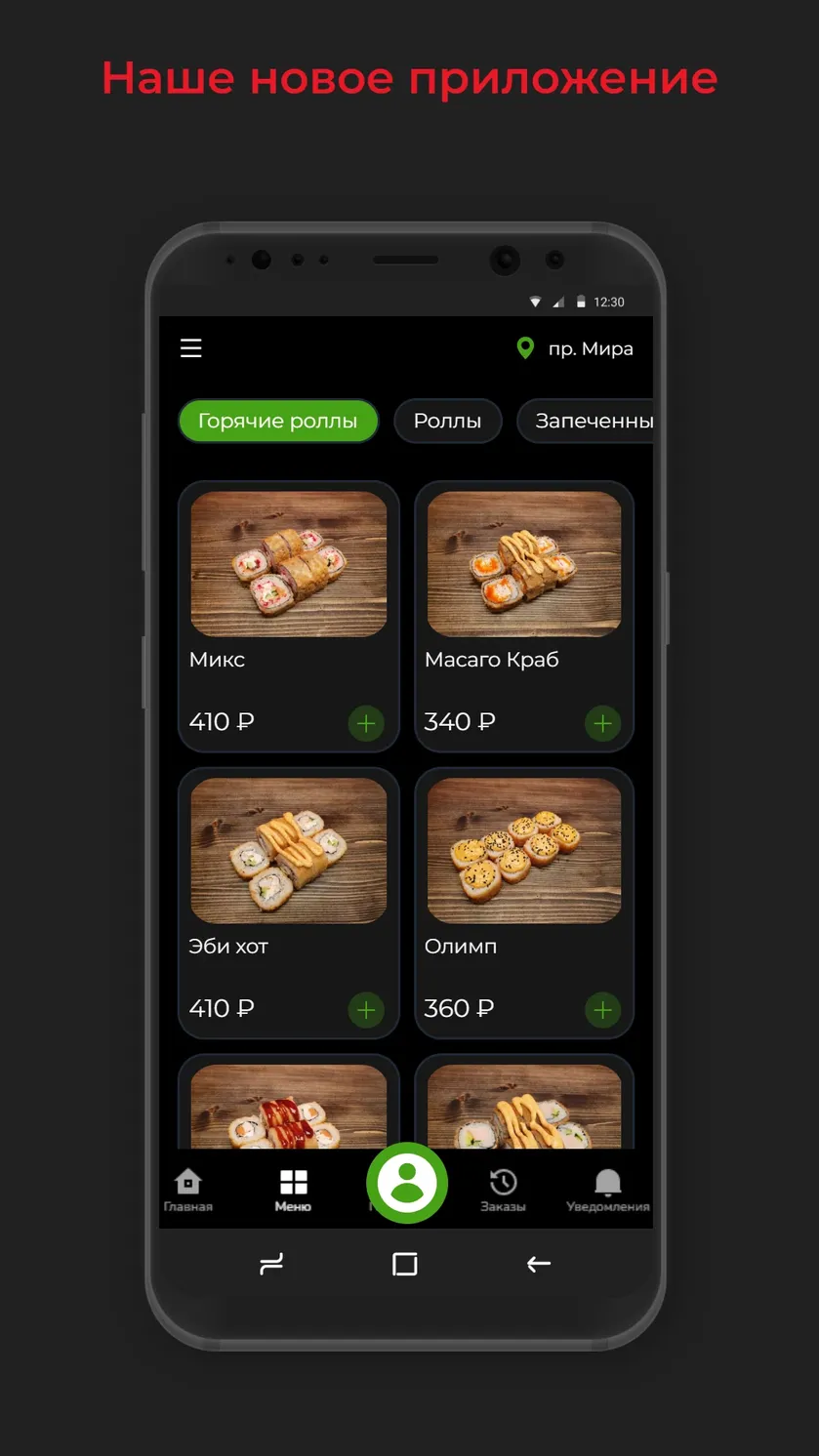The image size is (819, 1456).
Task: Tap the Android back navigation button
Action: point(539,1264)
